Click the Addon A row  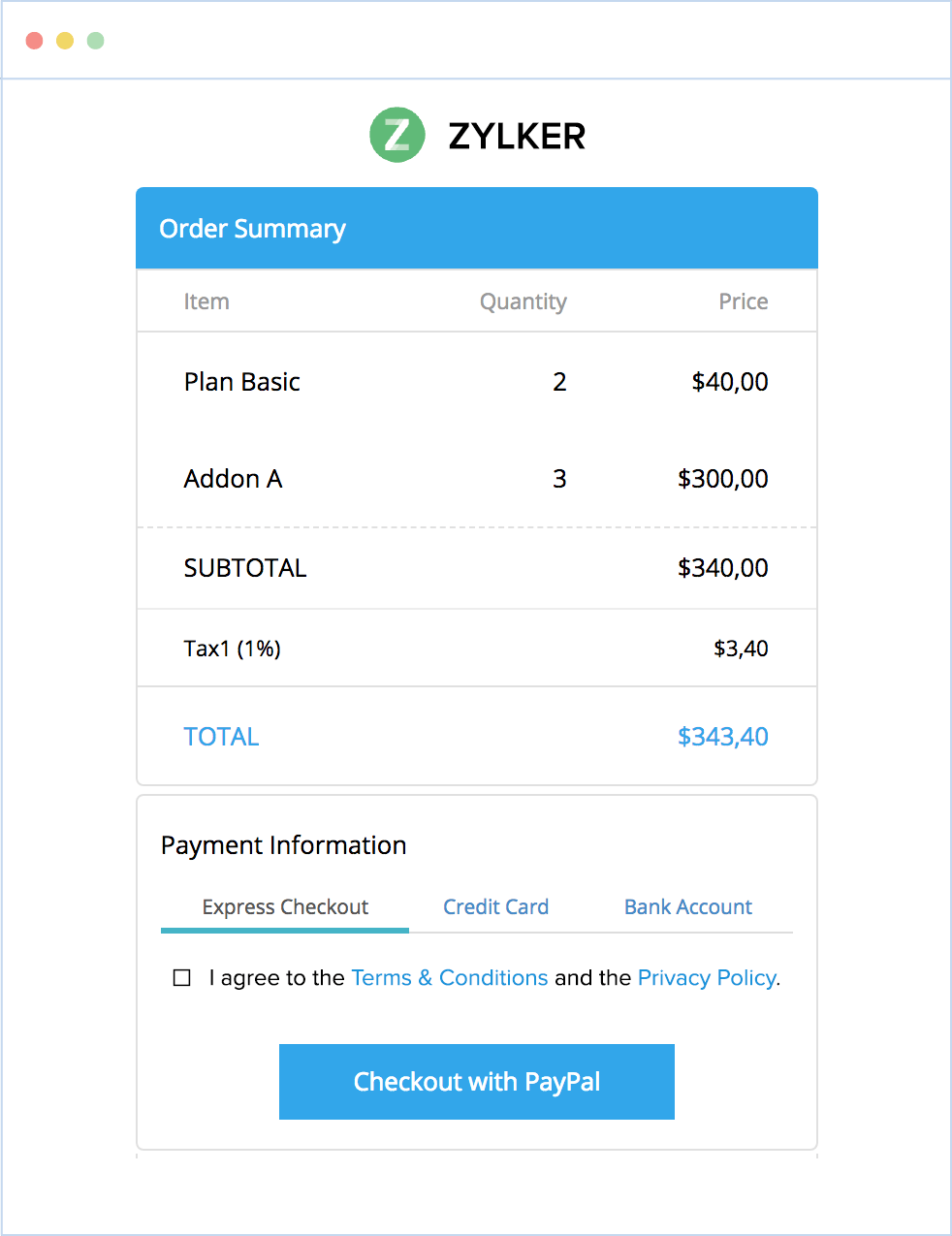[233, 479]
